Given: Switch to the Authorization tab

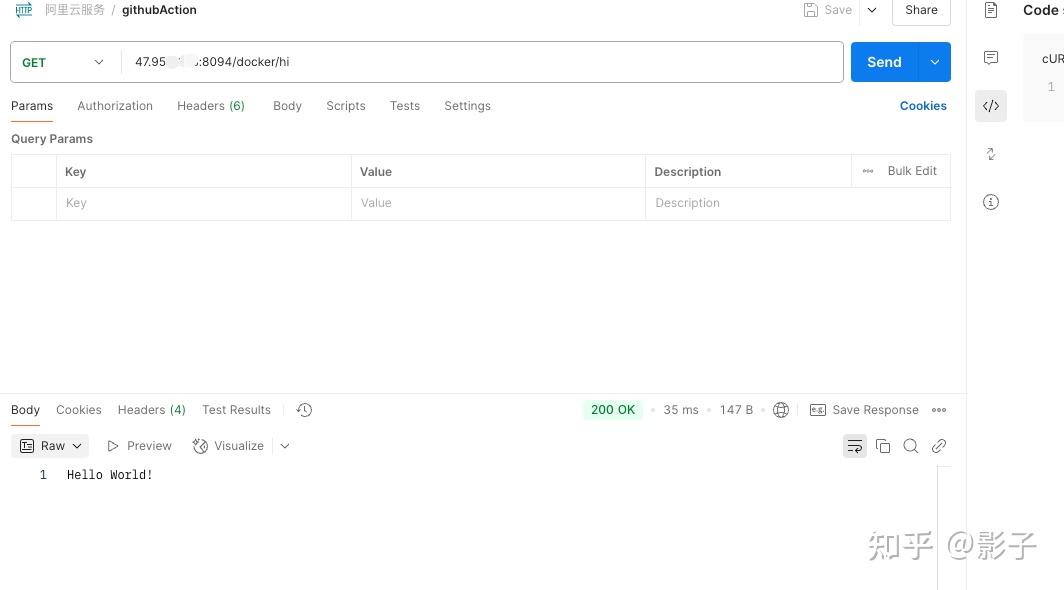Looking at the screenshot, I should click(x=115, y=106).
